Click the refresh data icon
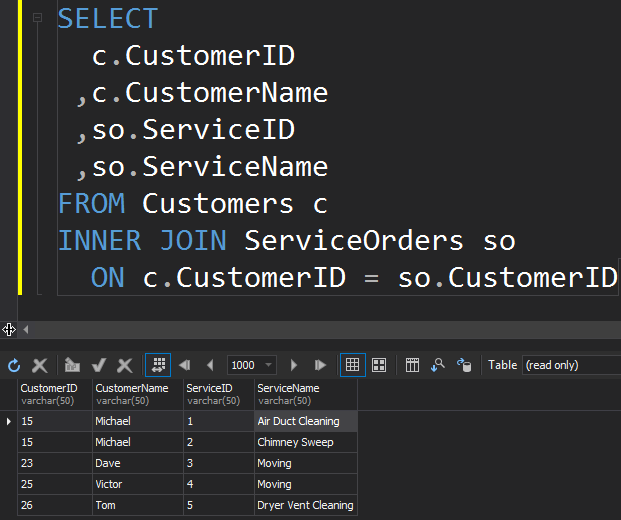The image size is (621, 520). pos(14,365)
